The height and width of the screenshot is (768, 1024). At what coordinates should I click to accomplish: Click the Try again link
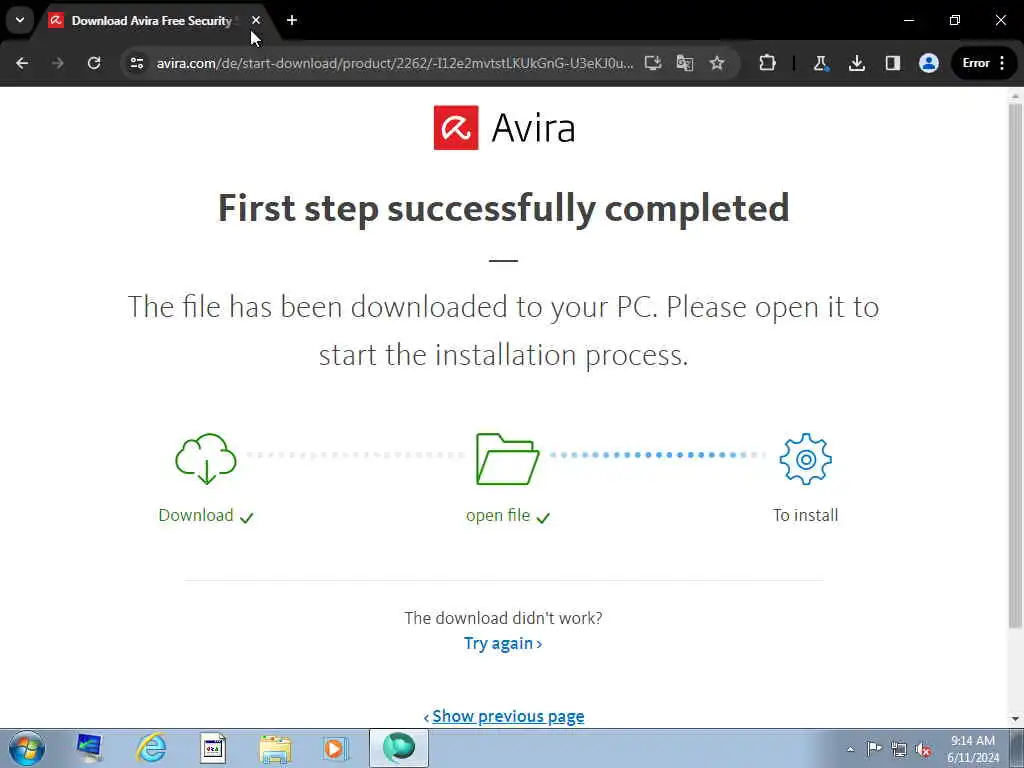(x=503, y=643)
